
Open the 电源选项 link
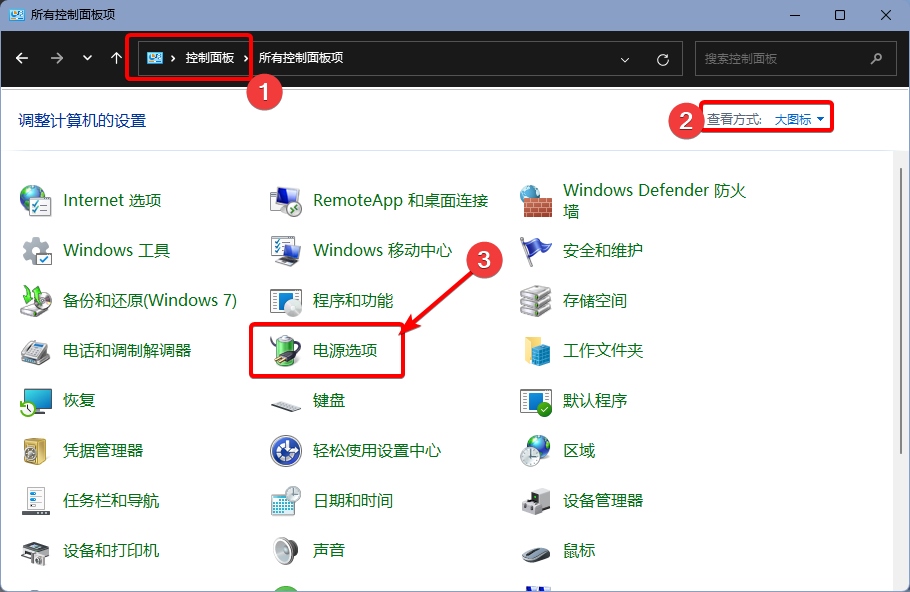tap(345, 351)
